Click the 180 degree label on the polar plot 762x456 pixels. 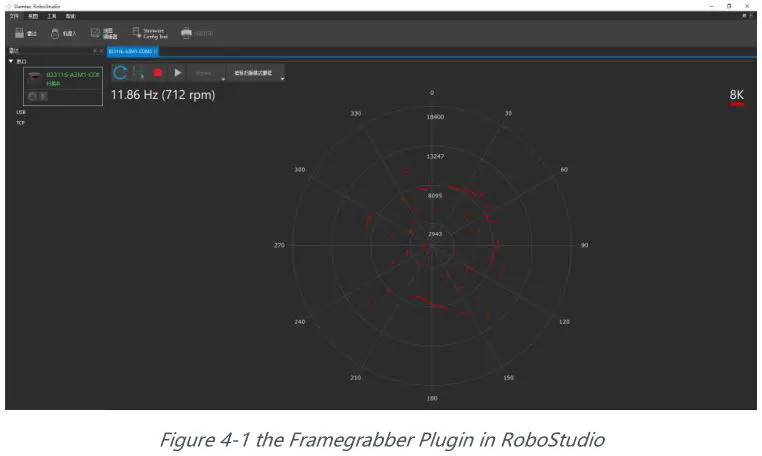pyautogui.click(x=432, y=398)
